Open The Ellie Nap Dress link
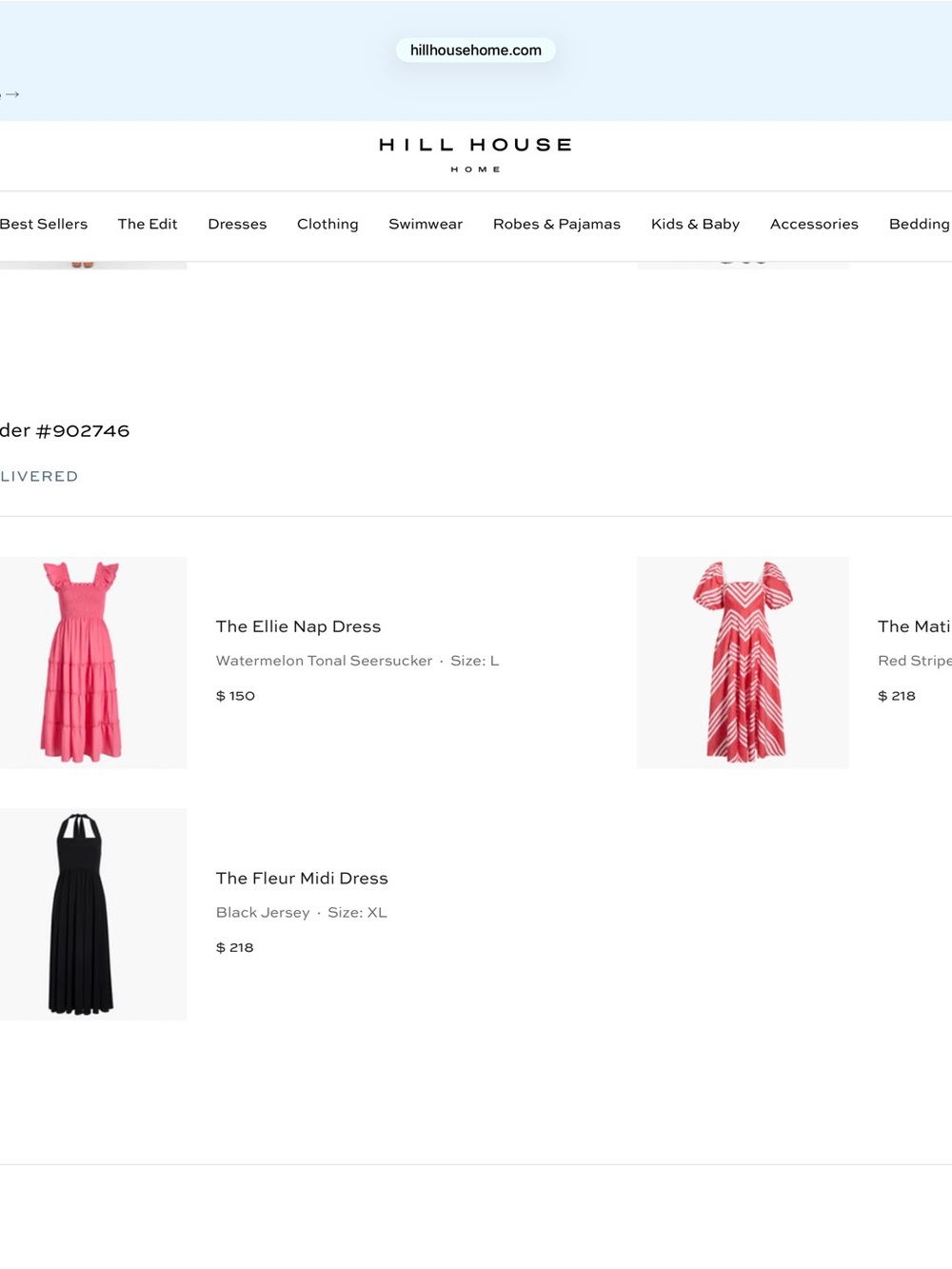This screenshot has width=952, height=1269. click(x=298, y=626)
